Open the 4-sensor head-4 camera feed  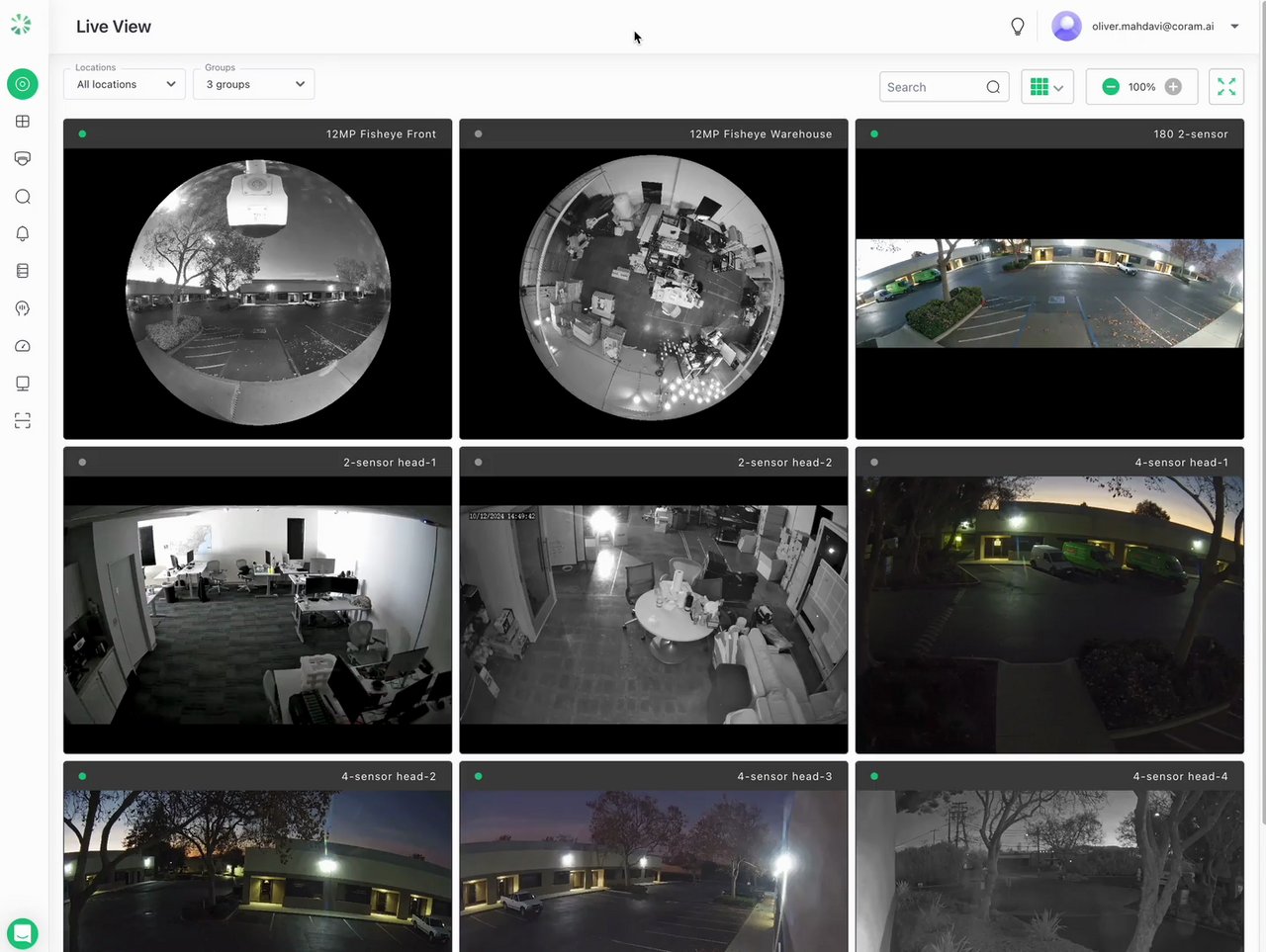[1049, 871]
